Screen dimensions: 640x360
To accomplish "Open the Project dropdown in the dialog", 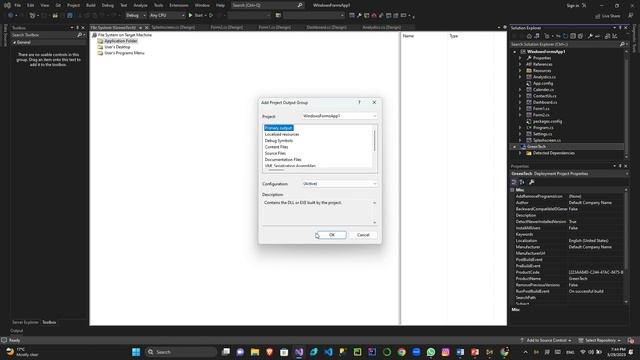I will pyautogui.click(x=340, y=116).
